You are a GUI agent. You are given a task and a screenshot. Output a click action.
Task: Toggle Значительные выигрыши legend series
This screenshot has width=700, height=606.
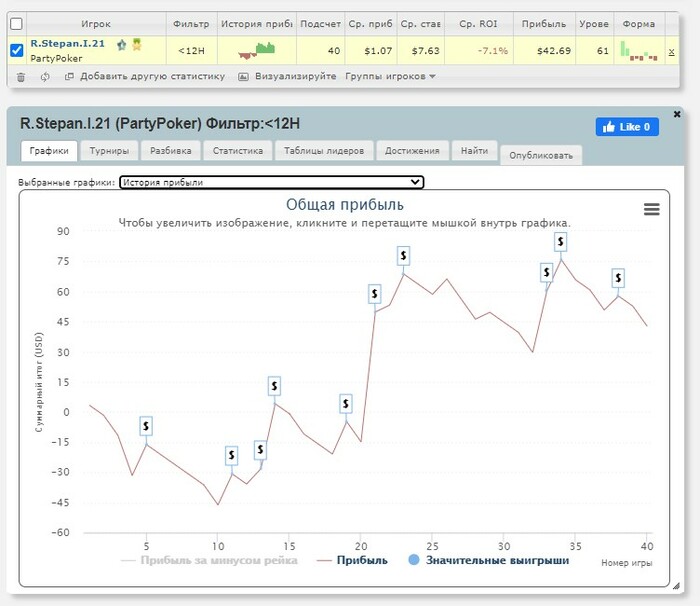(x=489, y=560)
